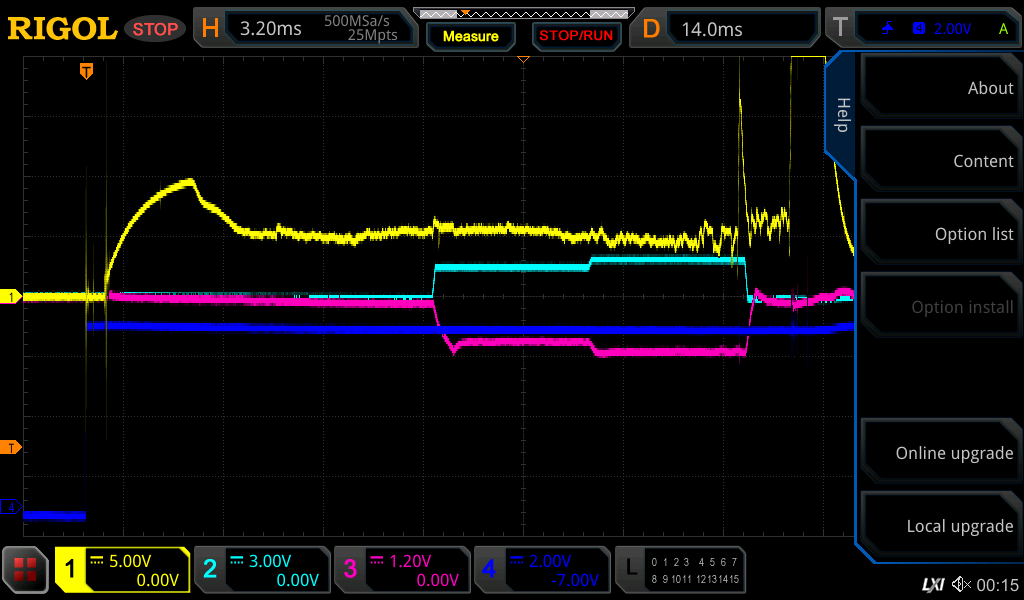
Task: Toggle channel 3 with 1.20V scale
Action: point(401,570)
